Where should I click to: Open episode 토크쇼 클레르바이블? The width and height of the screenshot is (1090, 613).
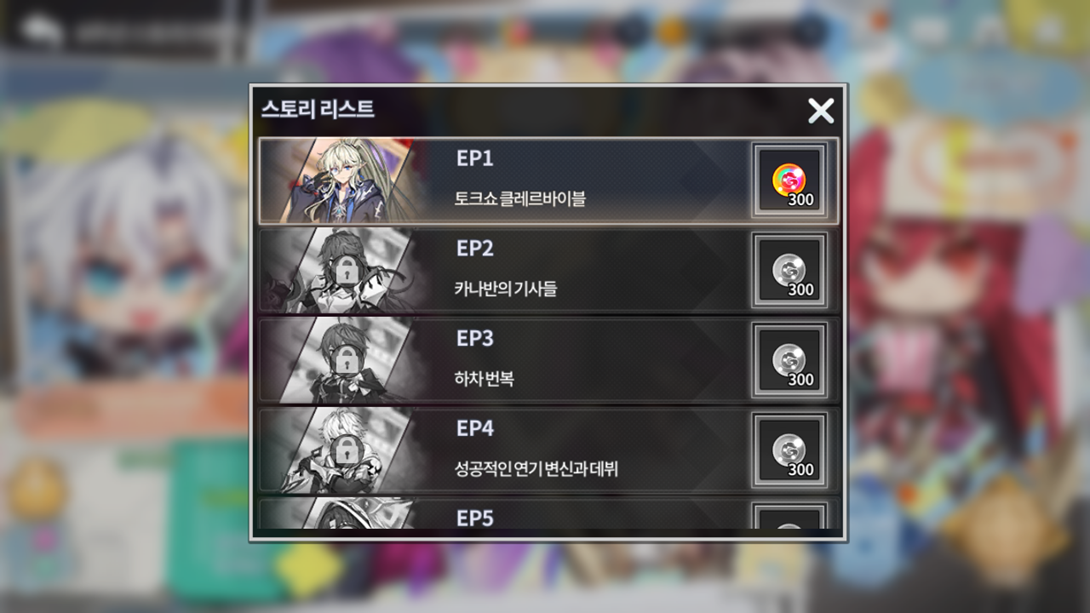(520, 199)
